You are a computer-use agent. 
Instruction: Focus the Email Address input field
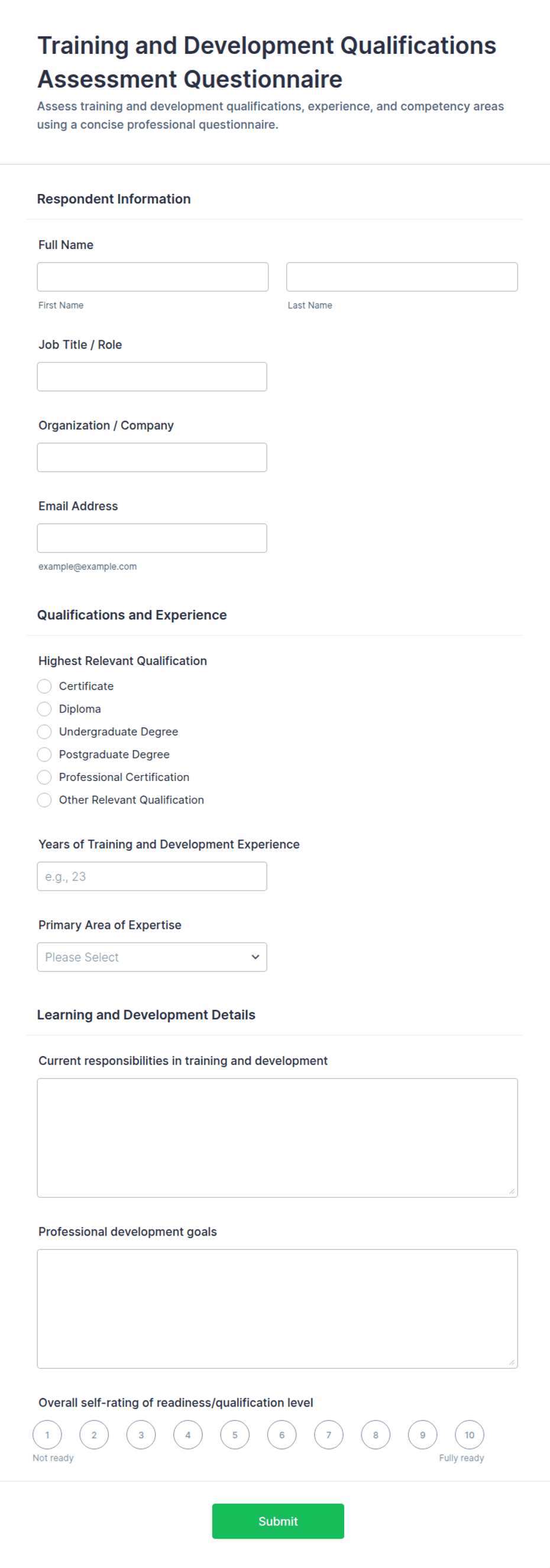pyautogui.click(x=152, y=538)
